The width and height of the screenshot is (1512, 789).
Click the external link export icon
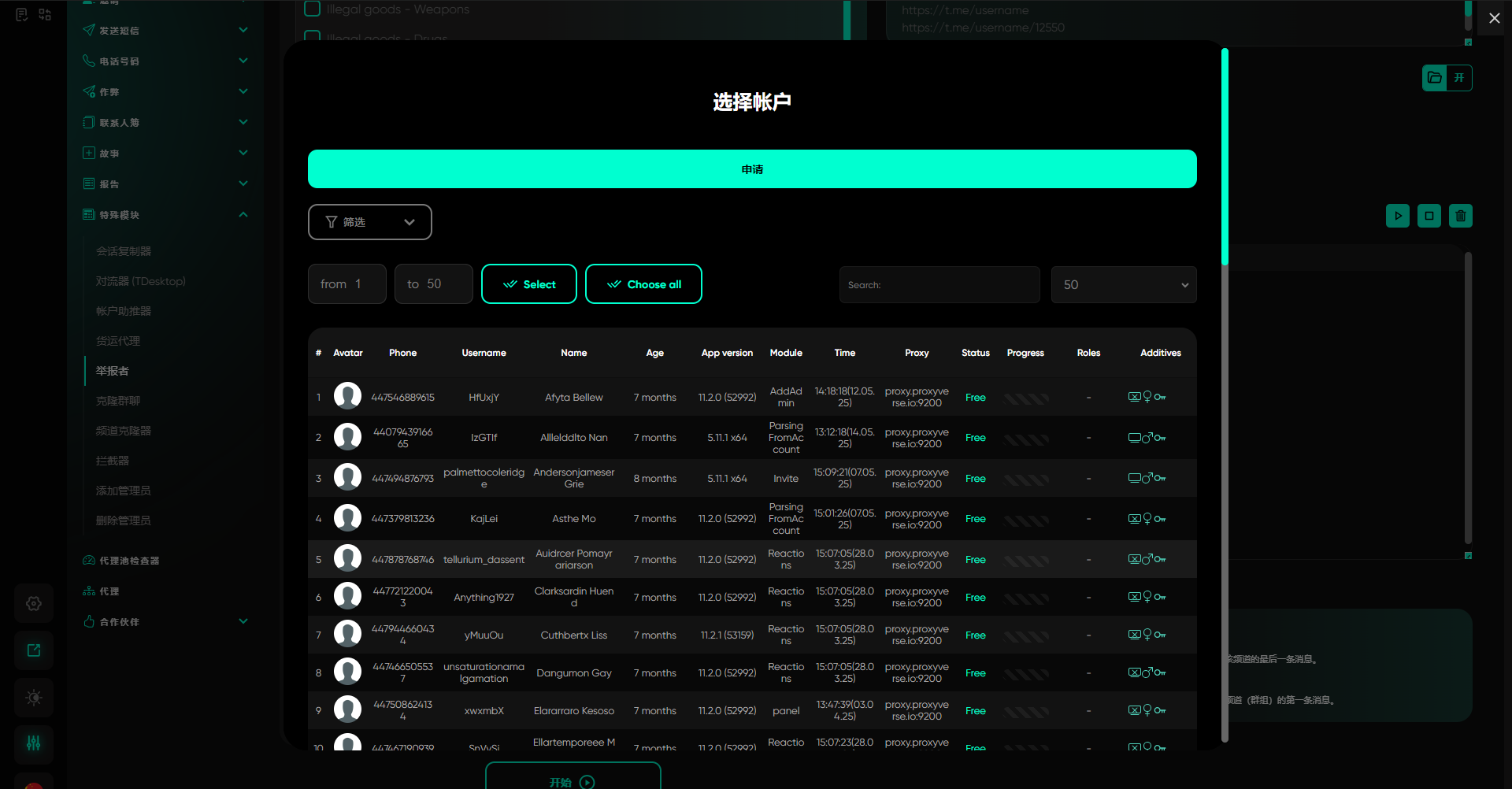pos(34,650)
